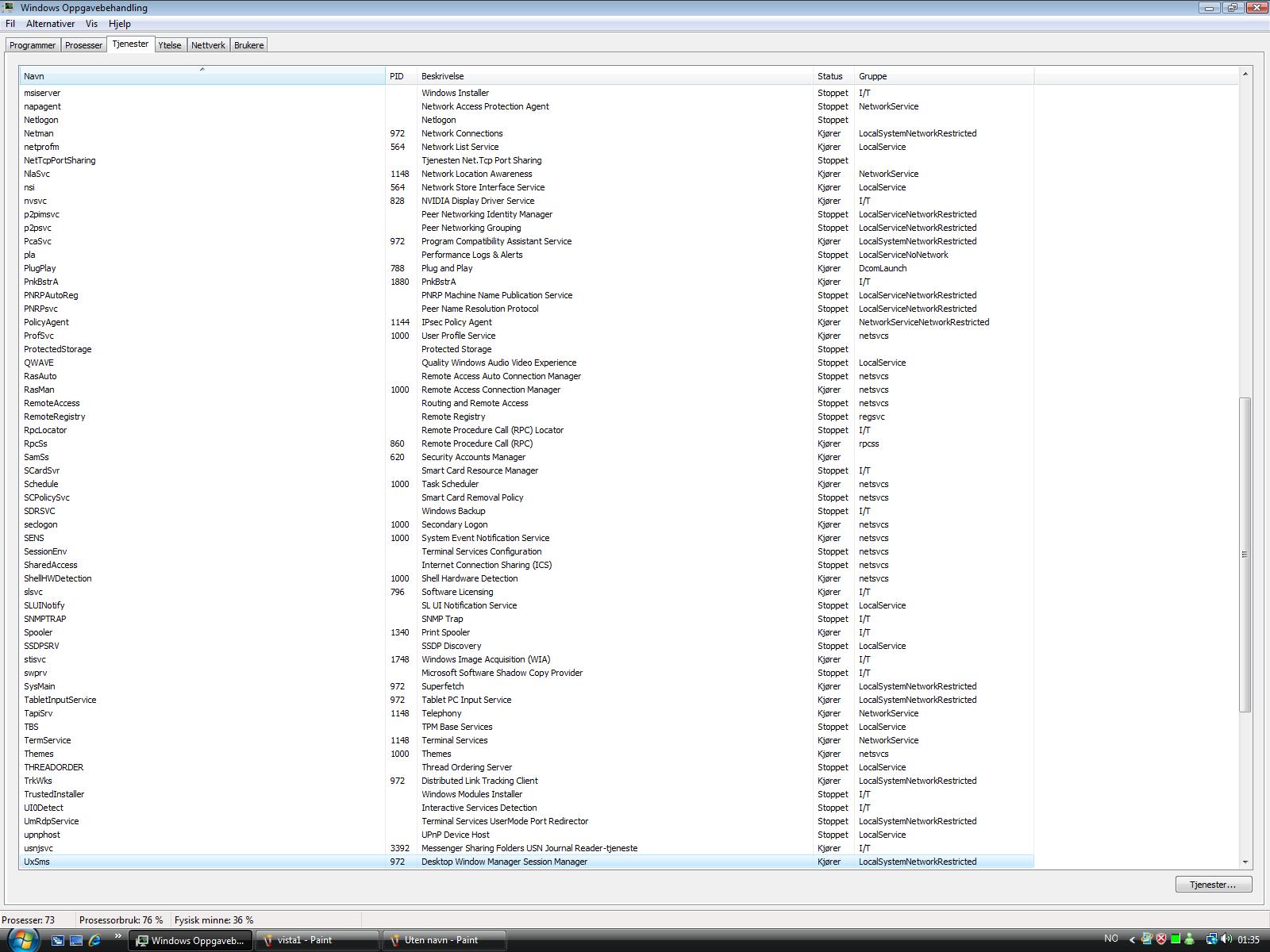Click the scrollbar down arrow

1245,862
